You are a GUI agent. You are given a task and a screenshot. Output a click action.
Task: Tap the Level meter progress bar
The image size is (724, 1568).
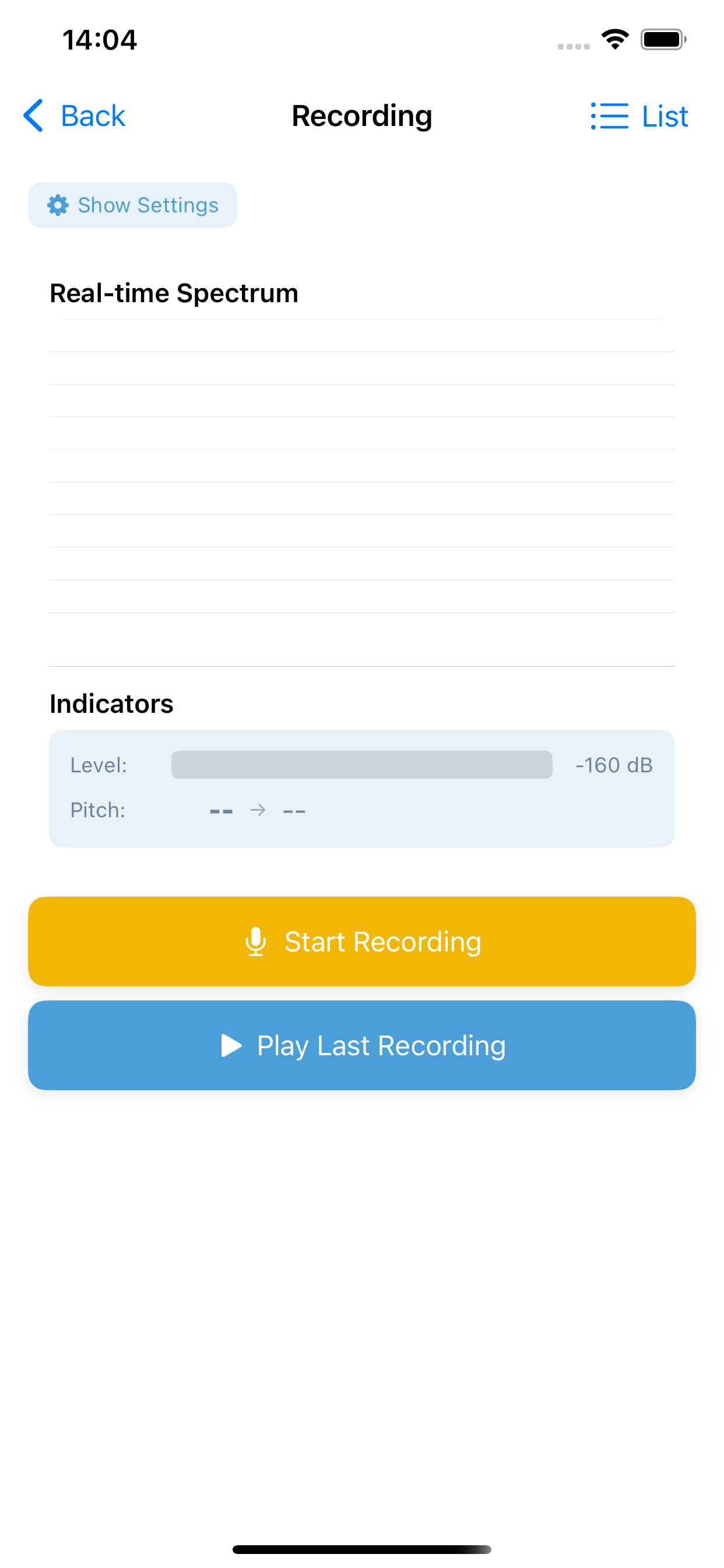coord(361,765)
